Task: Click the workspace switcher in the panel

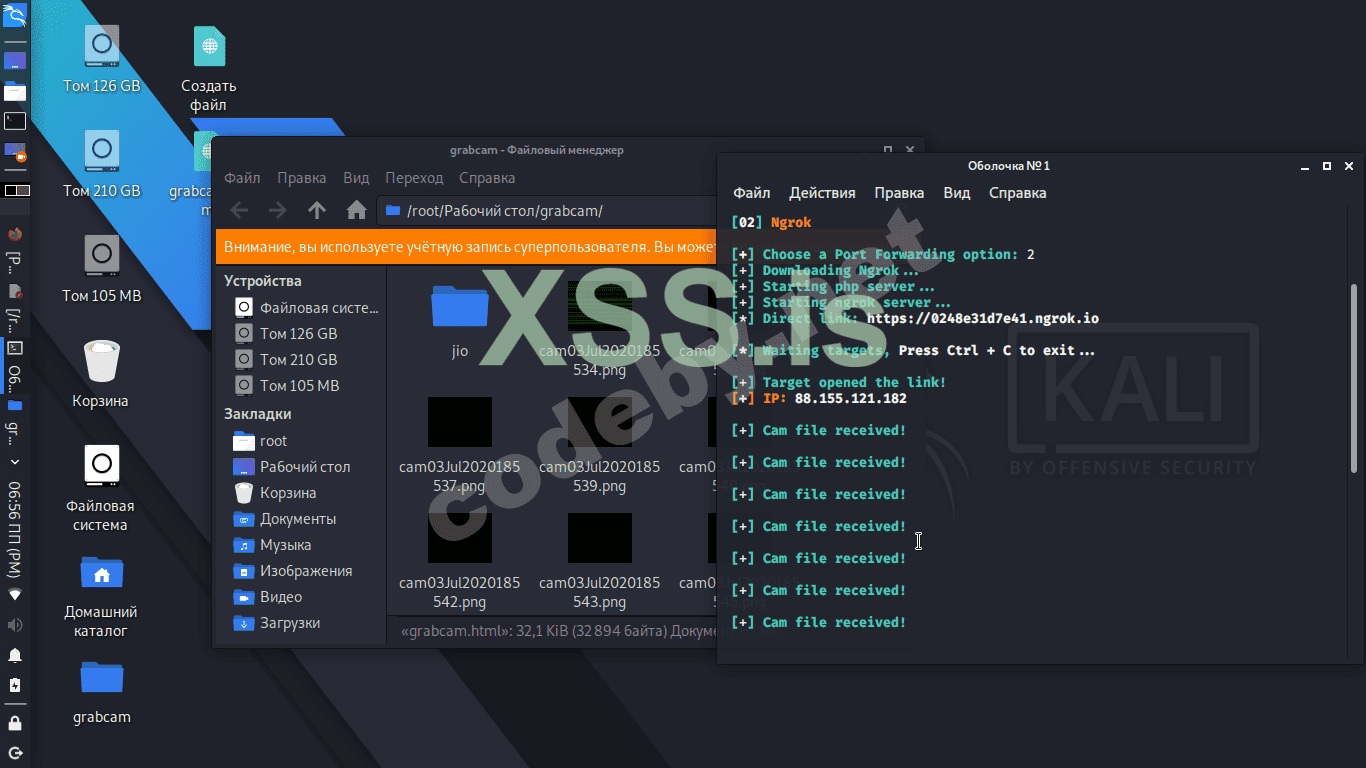Action: 17,190
